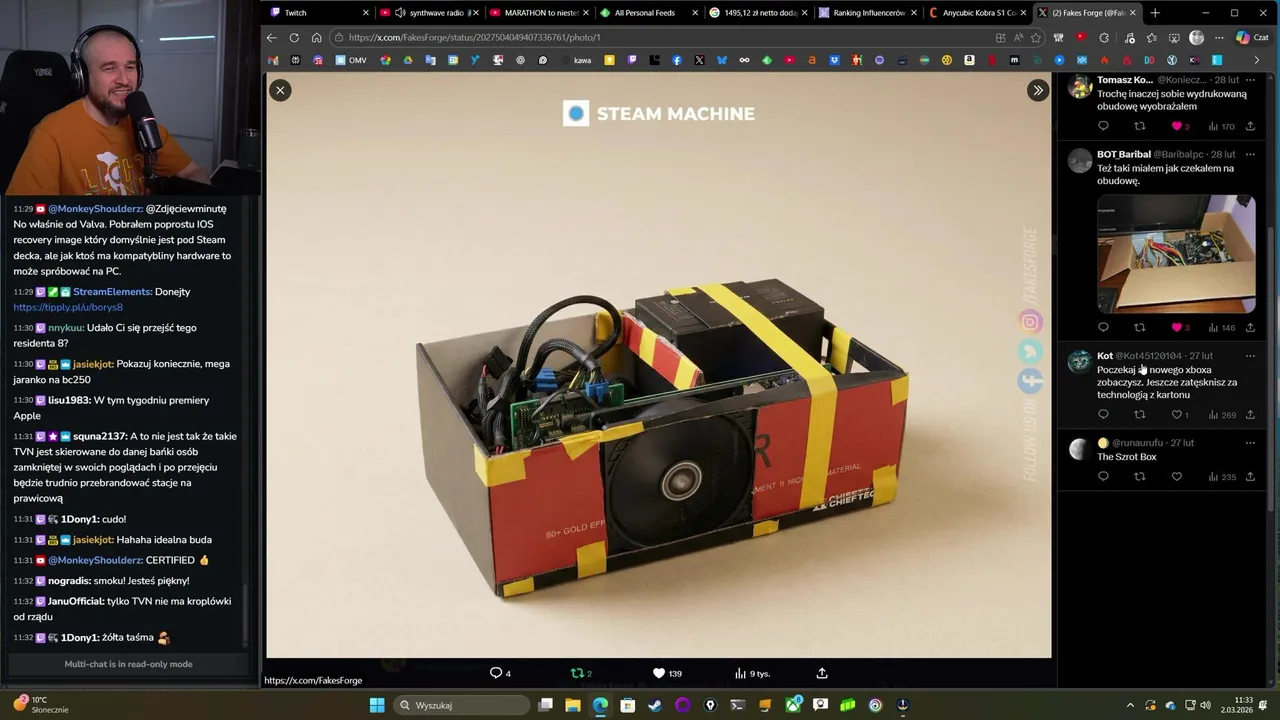The height and width of the screenshot is (720, 1280).
Task: Go back in browser history
Action: [271, 37]
